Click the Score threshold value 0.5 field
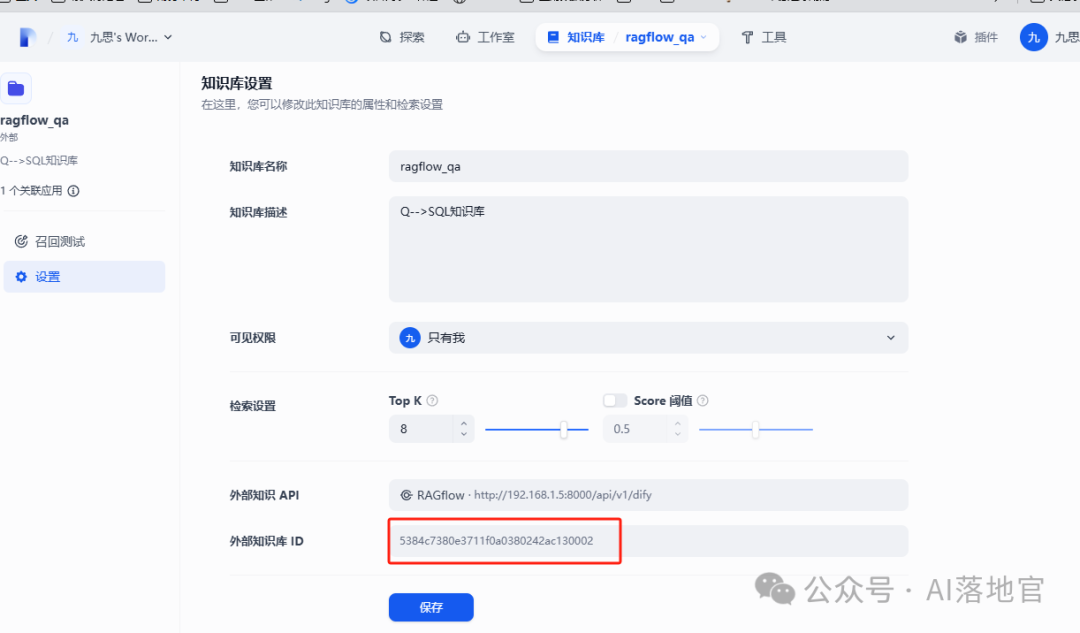The width and height of the screenshot is (1080, 633). [635, 429]
